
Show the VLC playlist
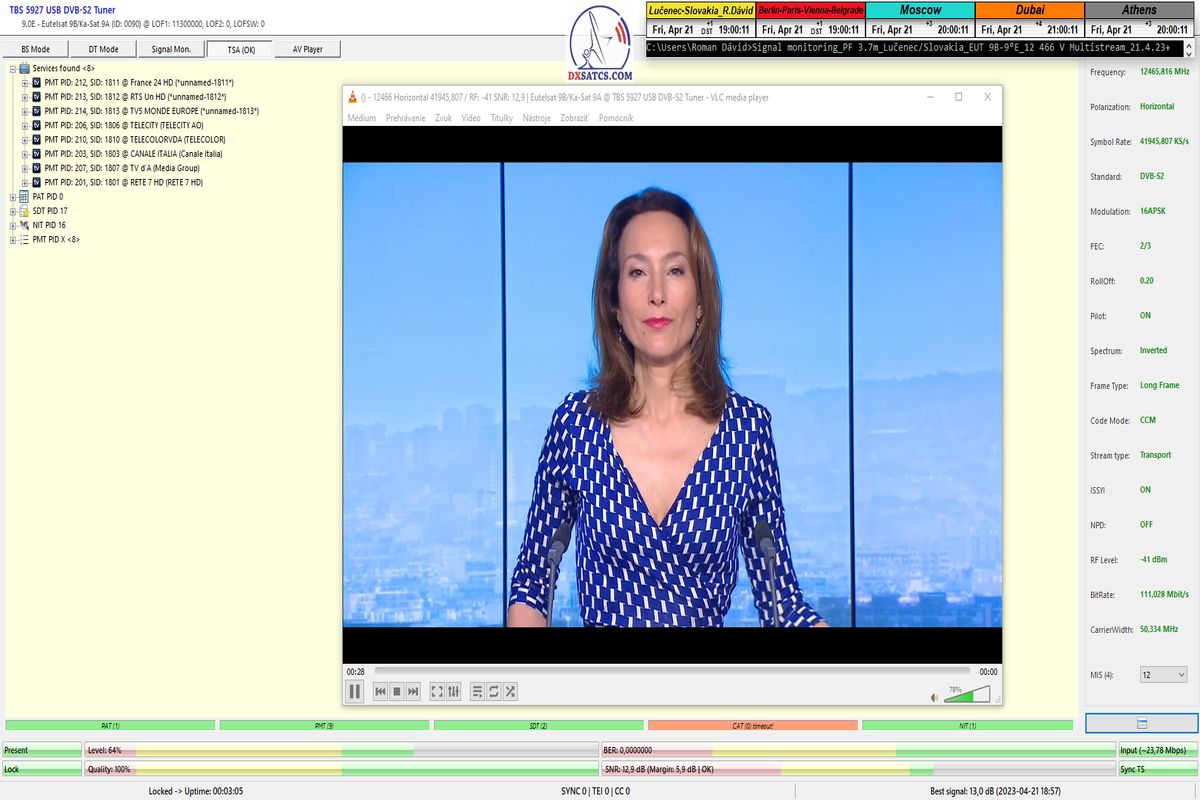pyautogui.click(x=477, y=691)
